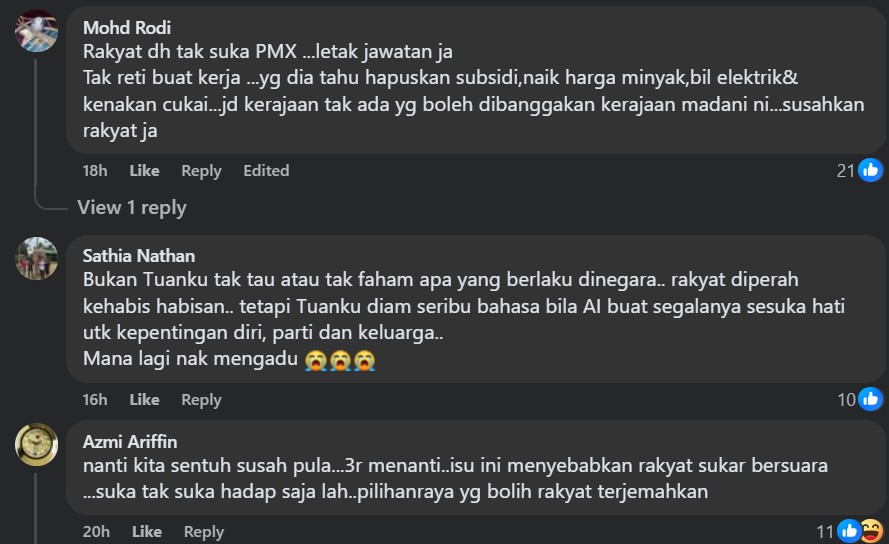Reply to Azmi Ariffin's comment
The height and width of the screenshot is (544, 889).
click(204, 532)
